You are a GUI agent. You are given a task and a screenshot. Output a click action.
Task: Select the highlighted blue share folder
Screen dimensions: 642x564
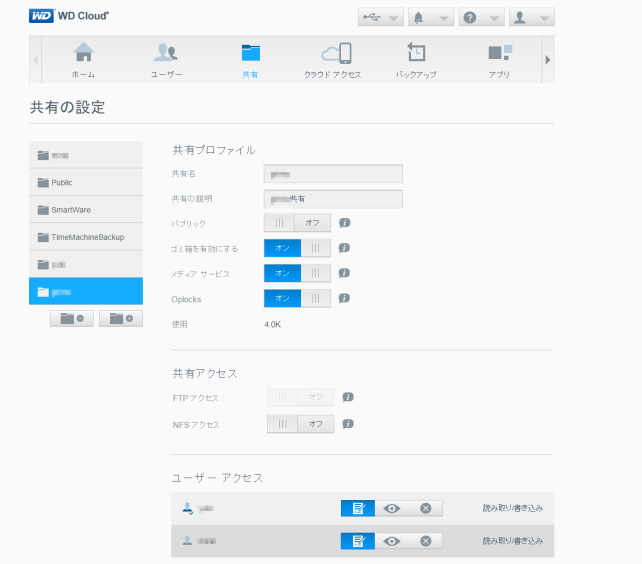86,291
